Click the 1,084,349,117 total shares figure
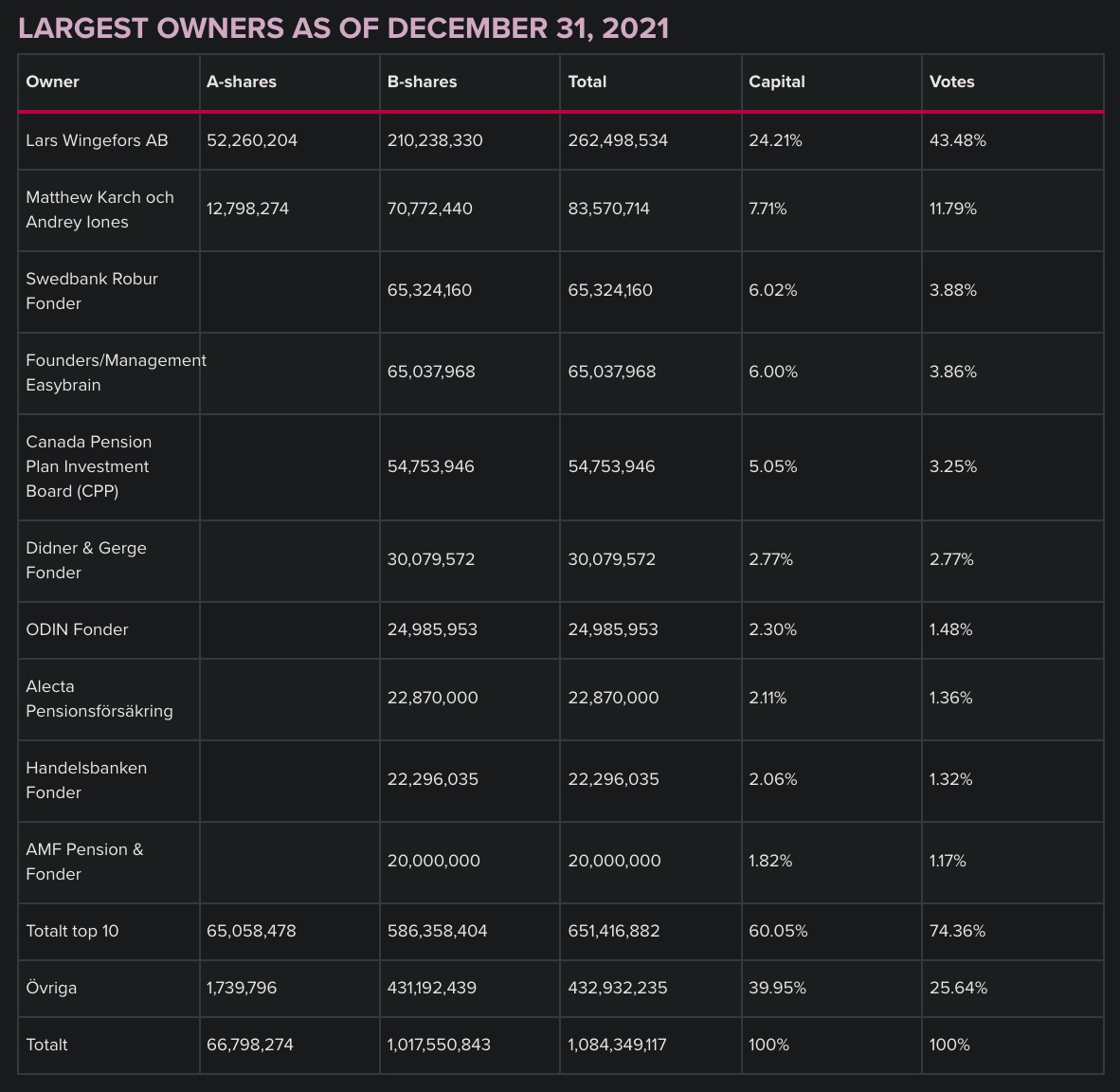The image size is (1120, 1092). coord(617,1045)
